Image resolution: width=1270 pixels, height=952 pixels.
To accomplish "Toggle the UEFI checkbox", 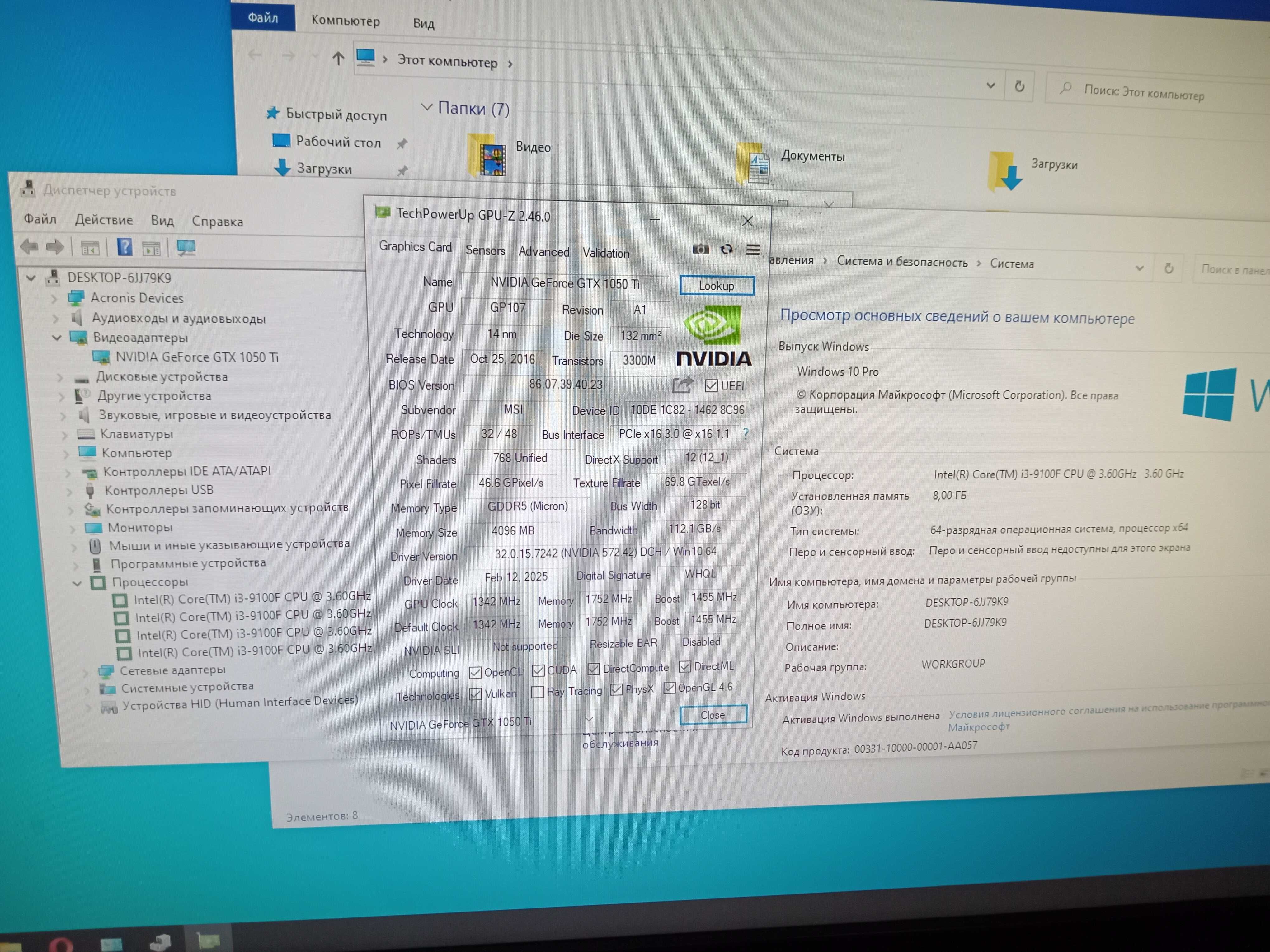I will coord(711,385).
